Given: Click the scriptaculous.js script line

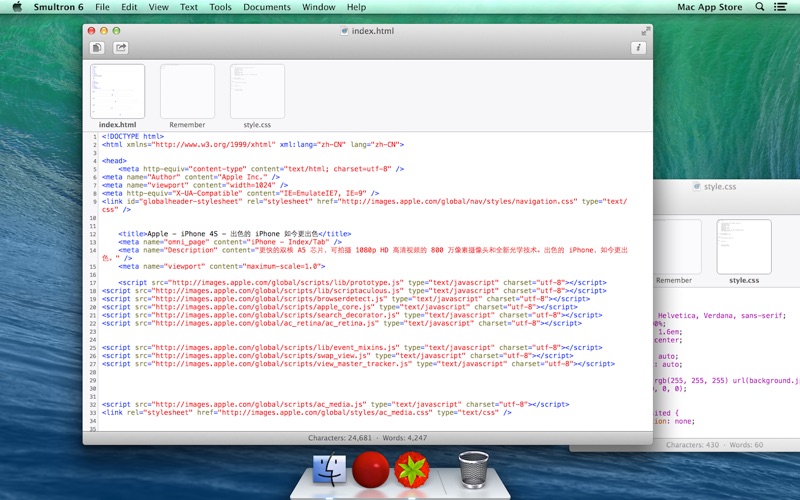Looking at the screenshot, I should point(354,290).
